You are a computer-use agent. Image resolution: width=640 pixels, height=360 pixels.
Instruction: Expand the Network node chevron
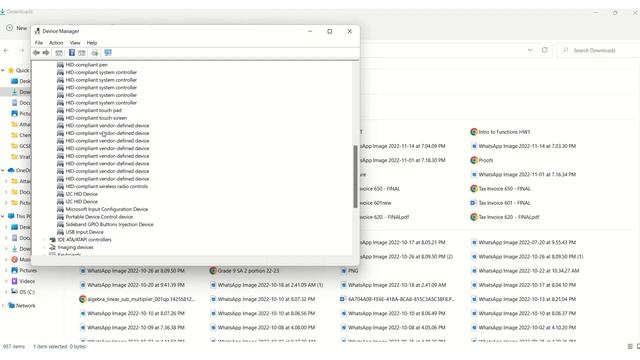pyautogui.click(x=3, y=305)
